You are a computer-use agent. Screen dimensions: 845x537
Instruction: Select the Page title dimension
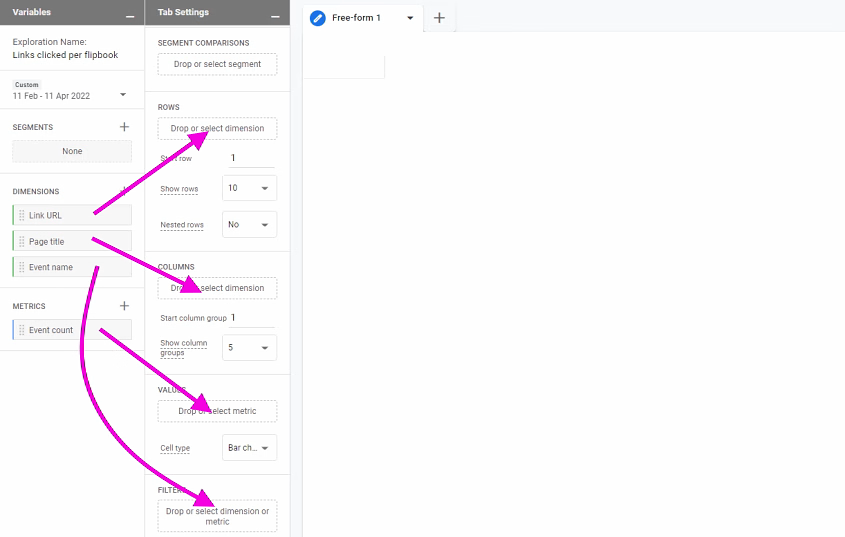click(x=72, y=241)
